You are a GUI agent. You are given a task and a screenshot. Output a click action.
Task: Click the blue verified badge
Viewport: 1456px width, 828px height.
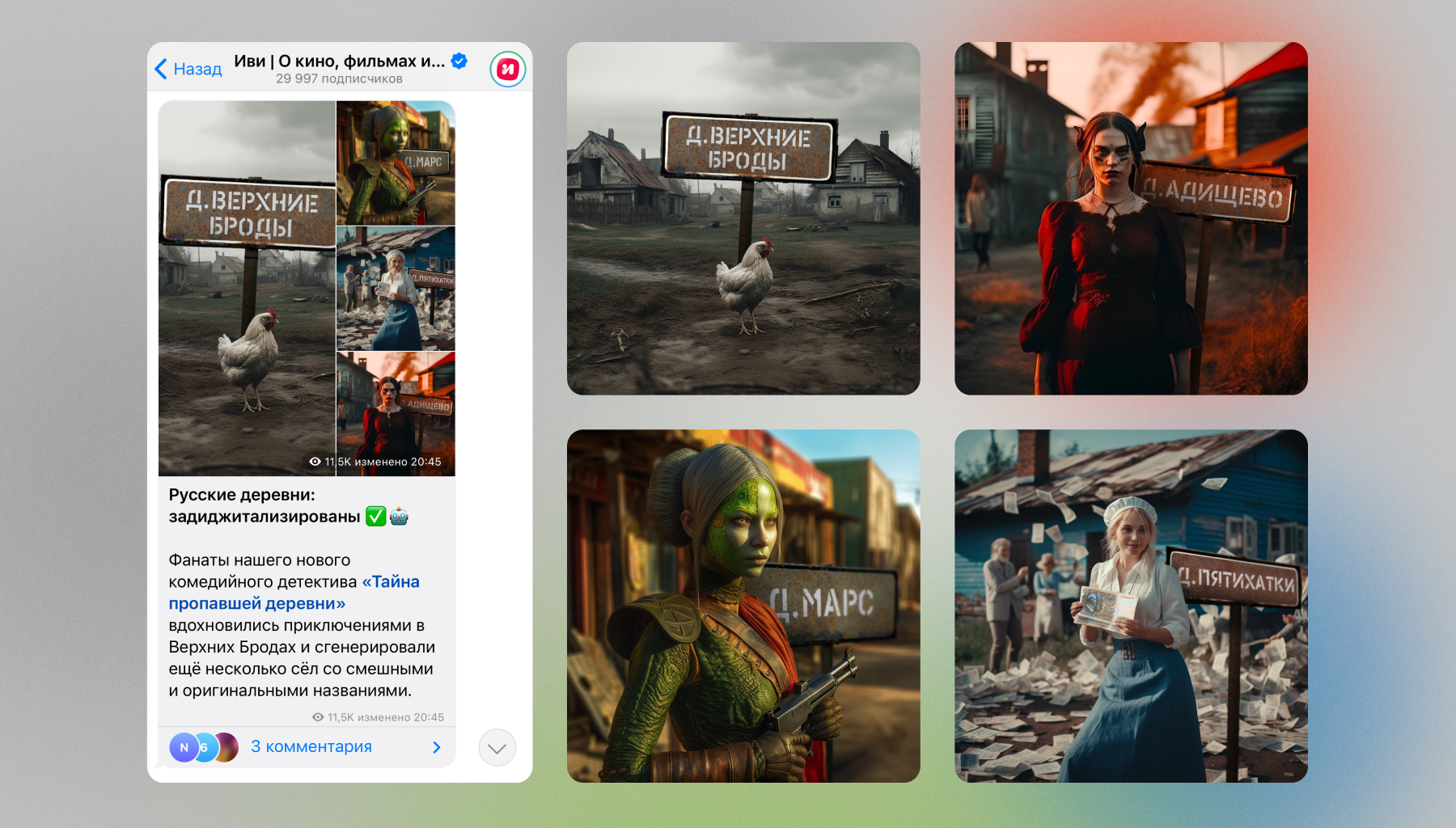[x=459, y=61]
